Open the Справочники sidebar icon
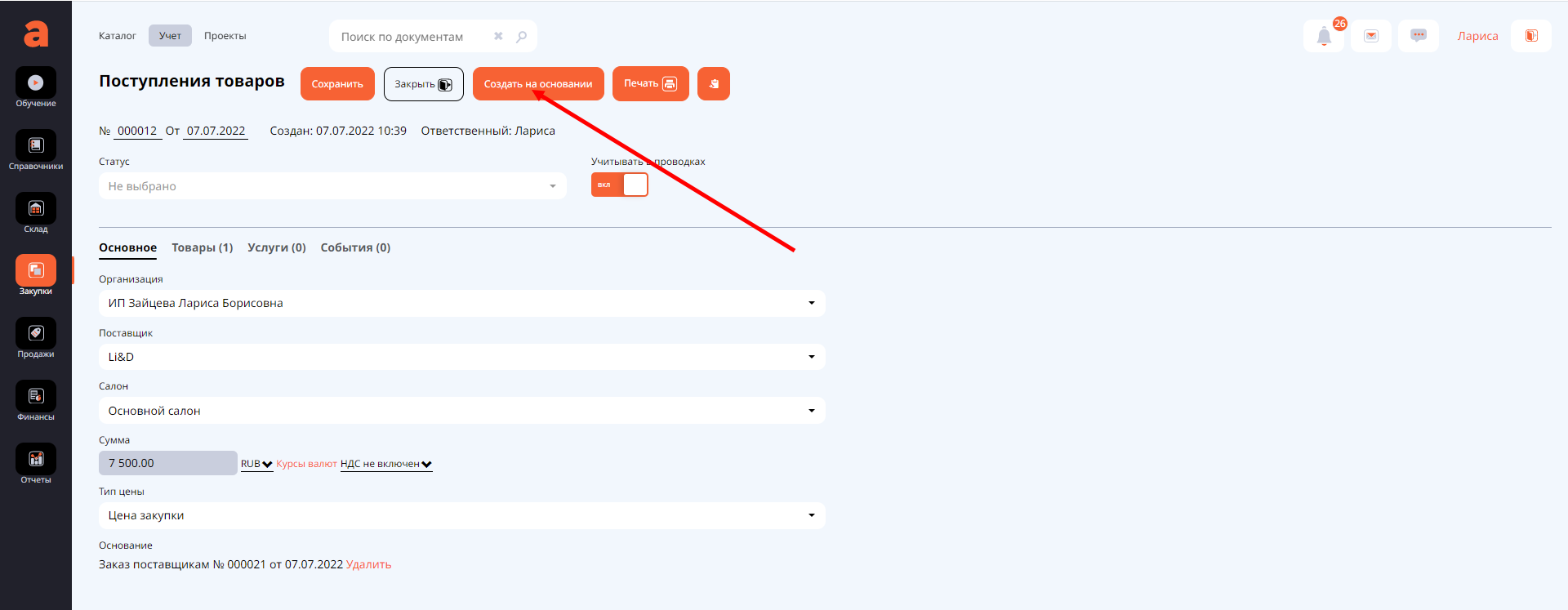The height and width of the screenshot is (610, 1568). click(x=36, y=146)
